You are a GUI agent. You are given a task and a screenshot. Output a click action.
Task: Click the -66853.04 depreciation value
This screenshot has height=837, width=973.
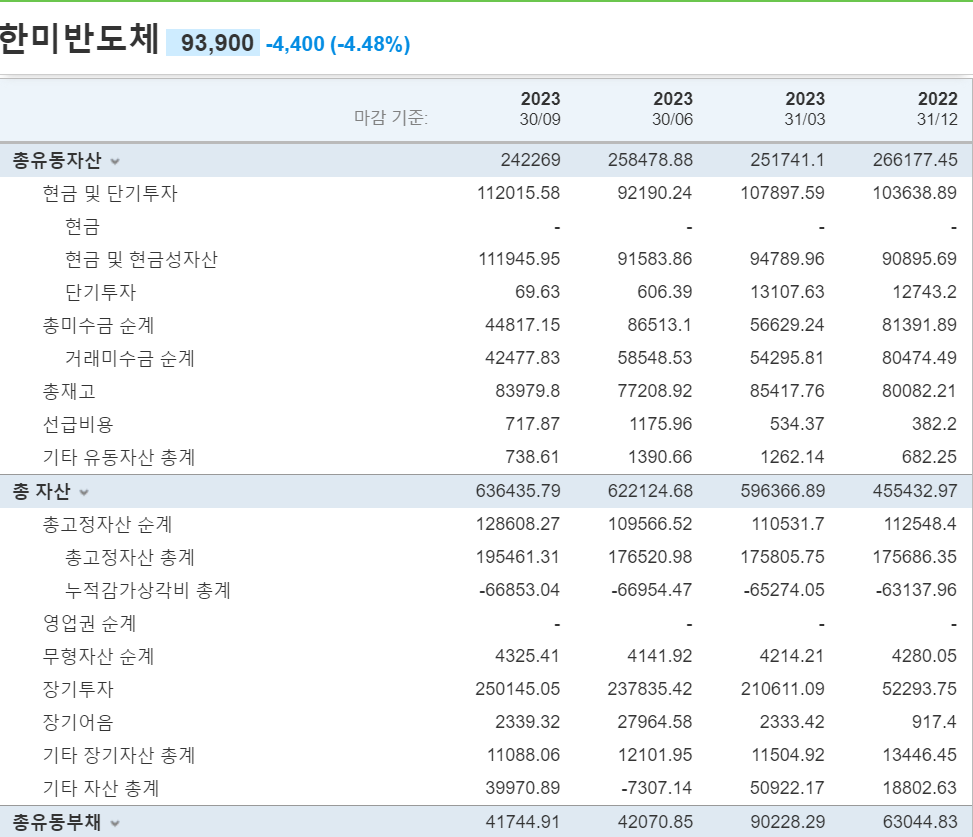pos(519,590)
